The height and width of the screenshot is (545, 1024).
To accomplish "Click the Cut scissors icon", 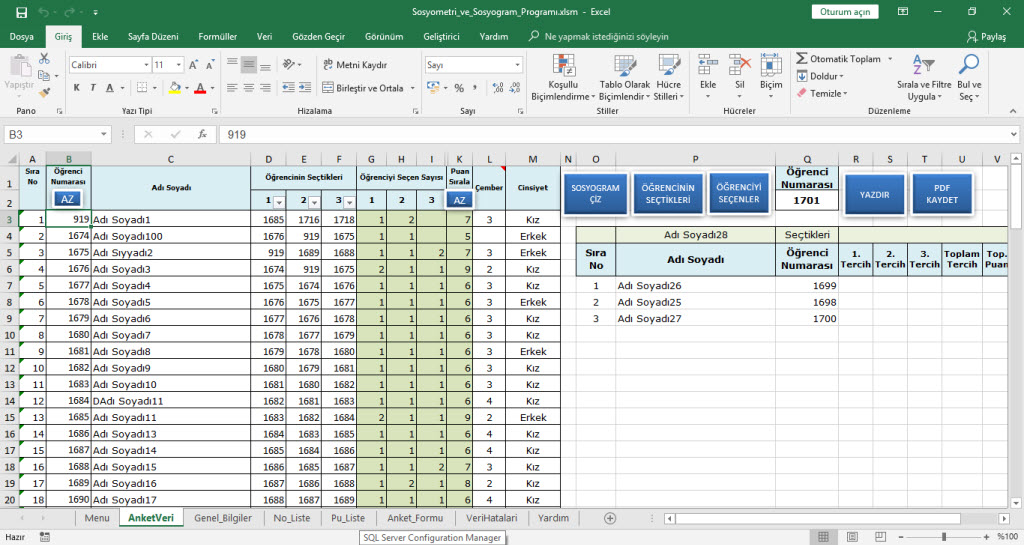I will 44,59.
